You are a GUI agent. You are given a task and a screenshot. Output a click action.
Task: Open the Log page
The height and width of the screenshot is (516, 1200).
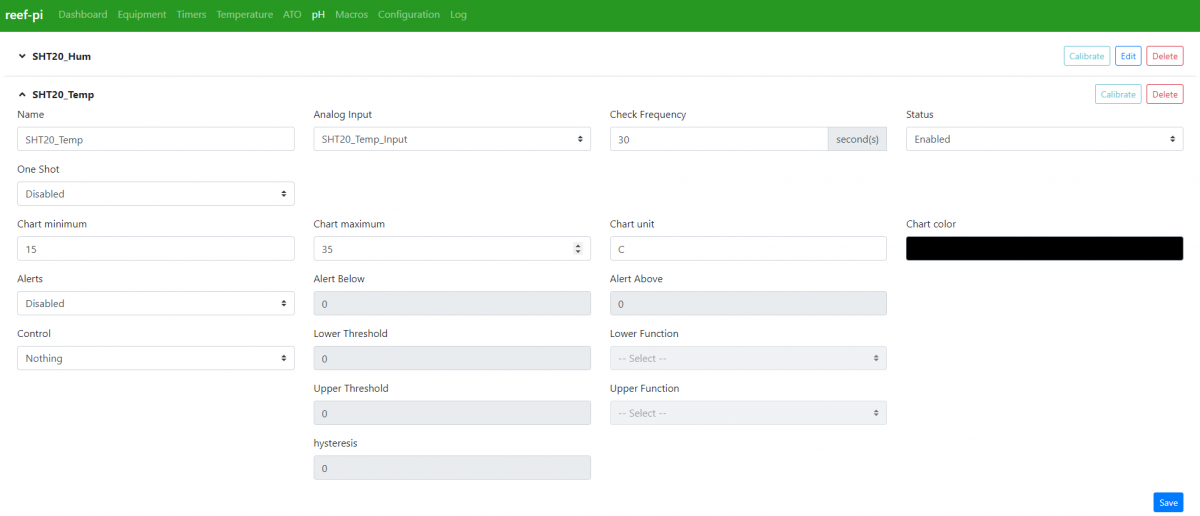pyautogui.click(x=458, y=15)
